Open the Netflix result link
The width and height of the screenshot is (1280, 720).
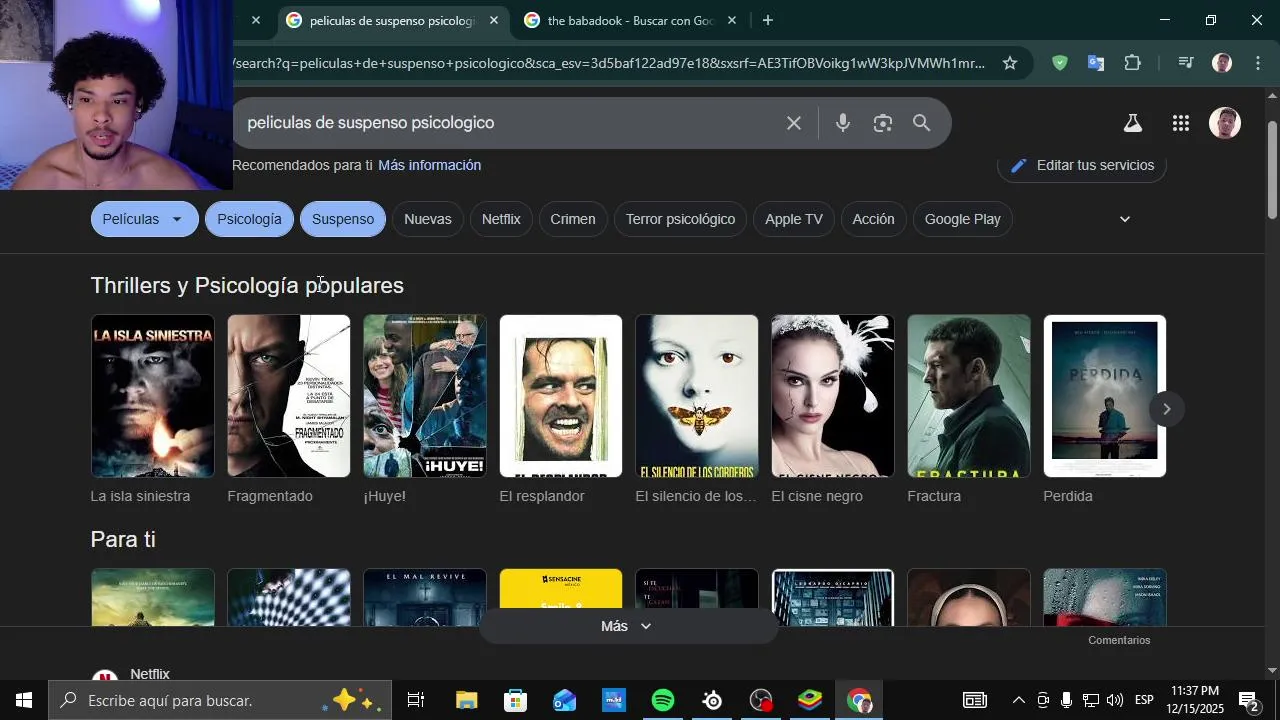click(x=150, y=674)
